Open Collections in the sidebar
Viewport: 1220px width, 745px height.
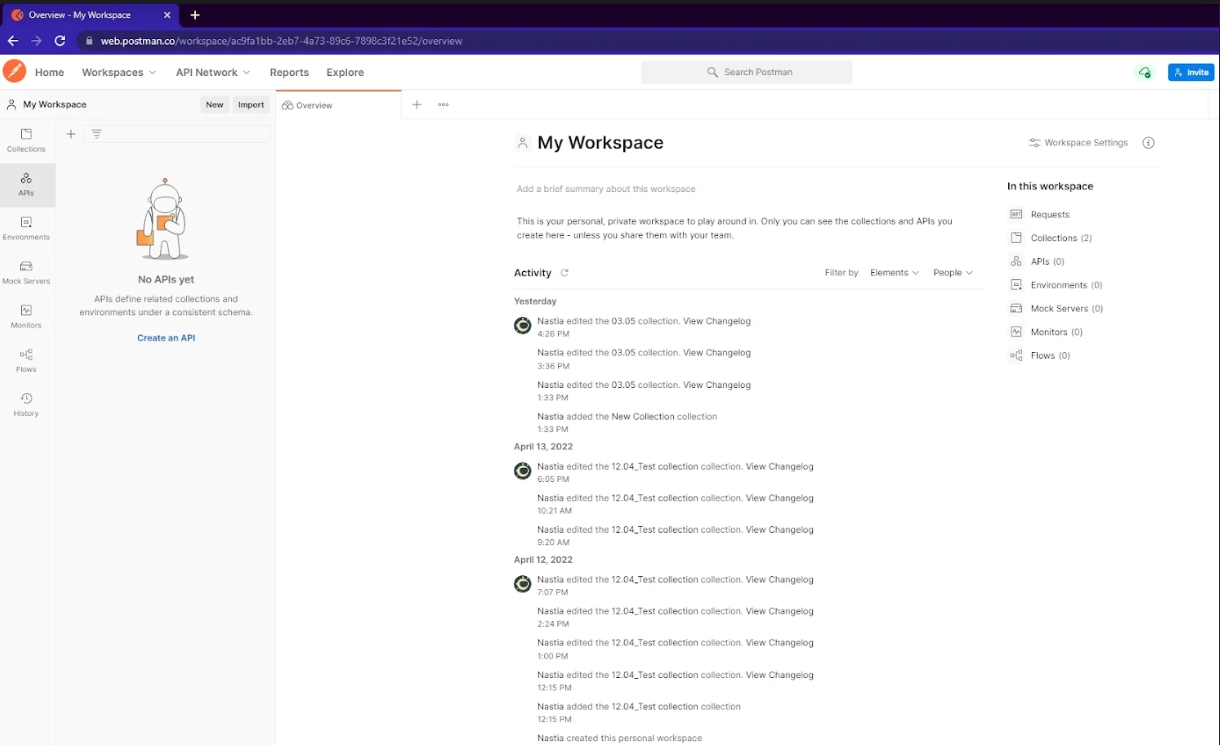(x=26, y=140)
